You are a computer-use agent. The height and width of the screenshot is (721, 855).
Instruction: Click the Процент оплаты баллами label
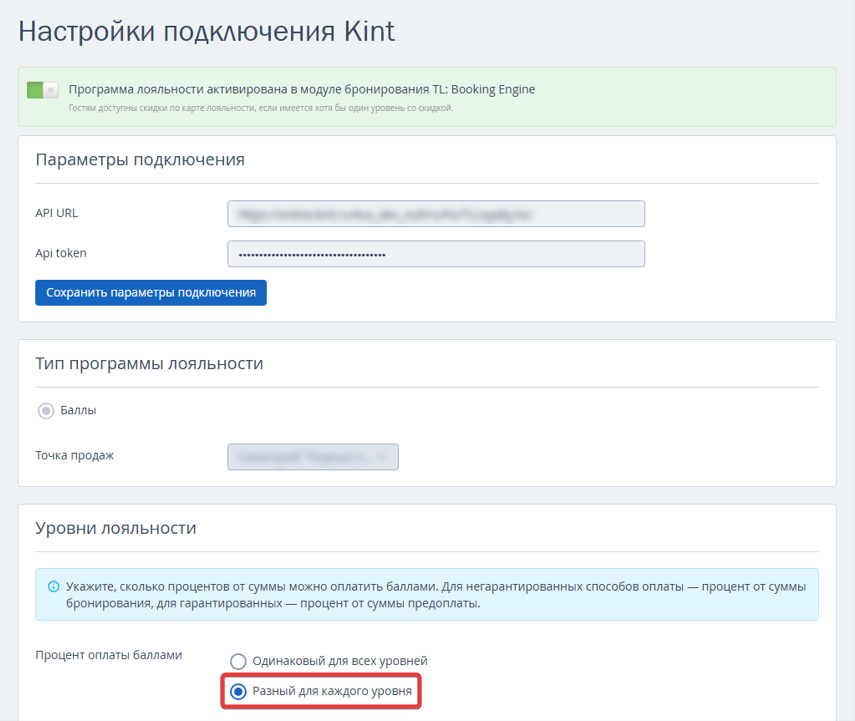point(109,655)
